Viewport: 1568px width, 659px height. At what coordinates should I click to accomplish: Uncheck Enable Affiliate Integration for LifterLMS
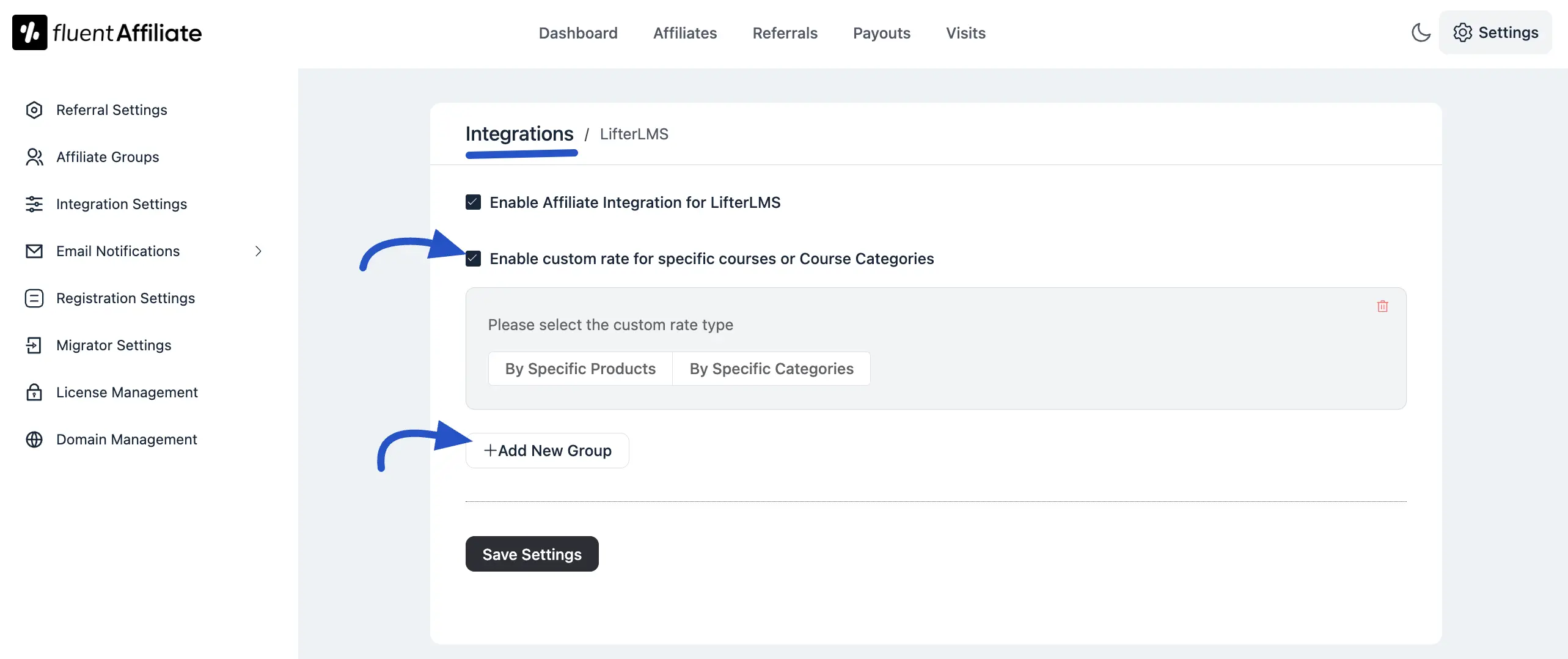[x=473, y=202]
